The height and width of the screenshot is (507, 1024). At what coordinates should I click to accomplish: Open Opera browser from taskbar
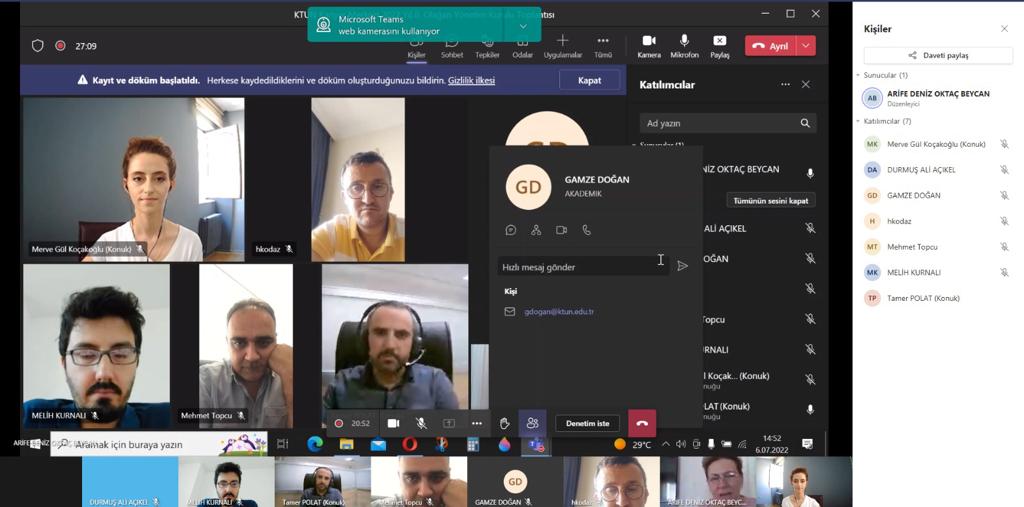click(409, 444)
